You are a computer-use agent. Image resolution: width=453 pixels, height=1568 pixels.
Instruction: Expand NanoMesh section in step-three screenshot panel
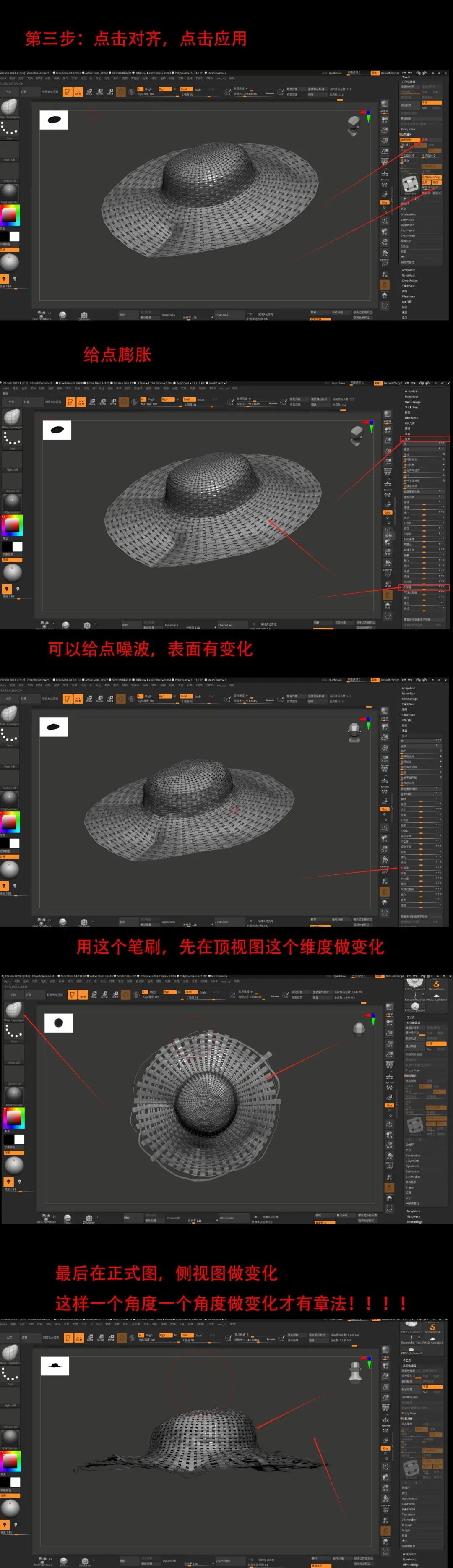click(408, 275)
